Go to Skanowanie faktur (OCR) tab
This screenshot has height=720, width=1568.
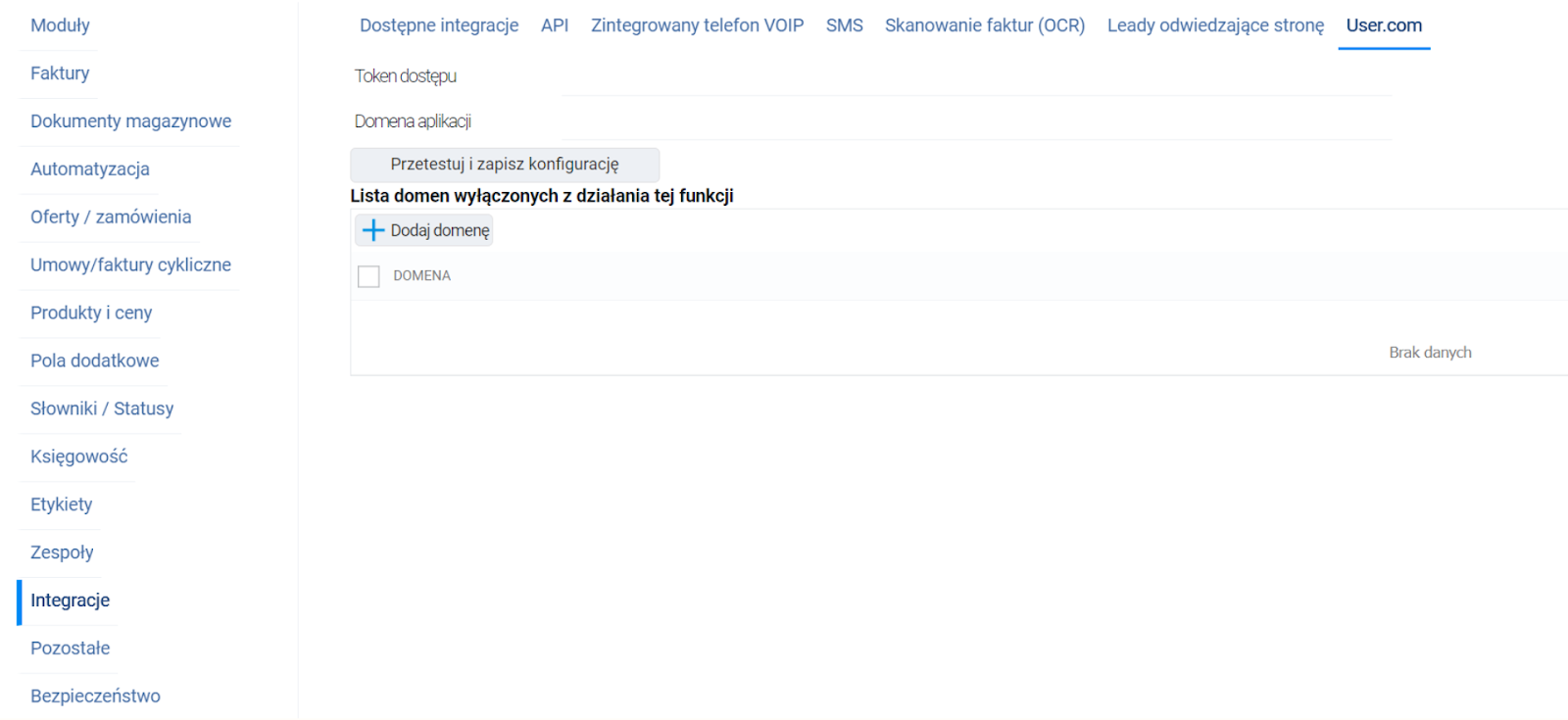(985, 25)
